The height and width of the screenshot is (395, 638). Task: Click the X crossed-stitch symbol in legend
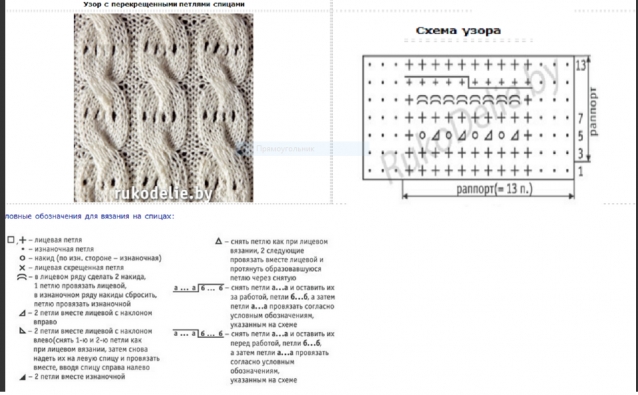pyautogui.click(x=22, y=268)
